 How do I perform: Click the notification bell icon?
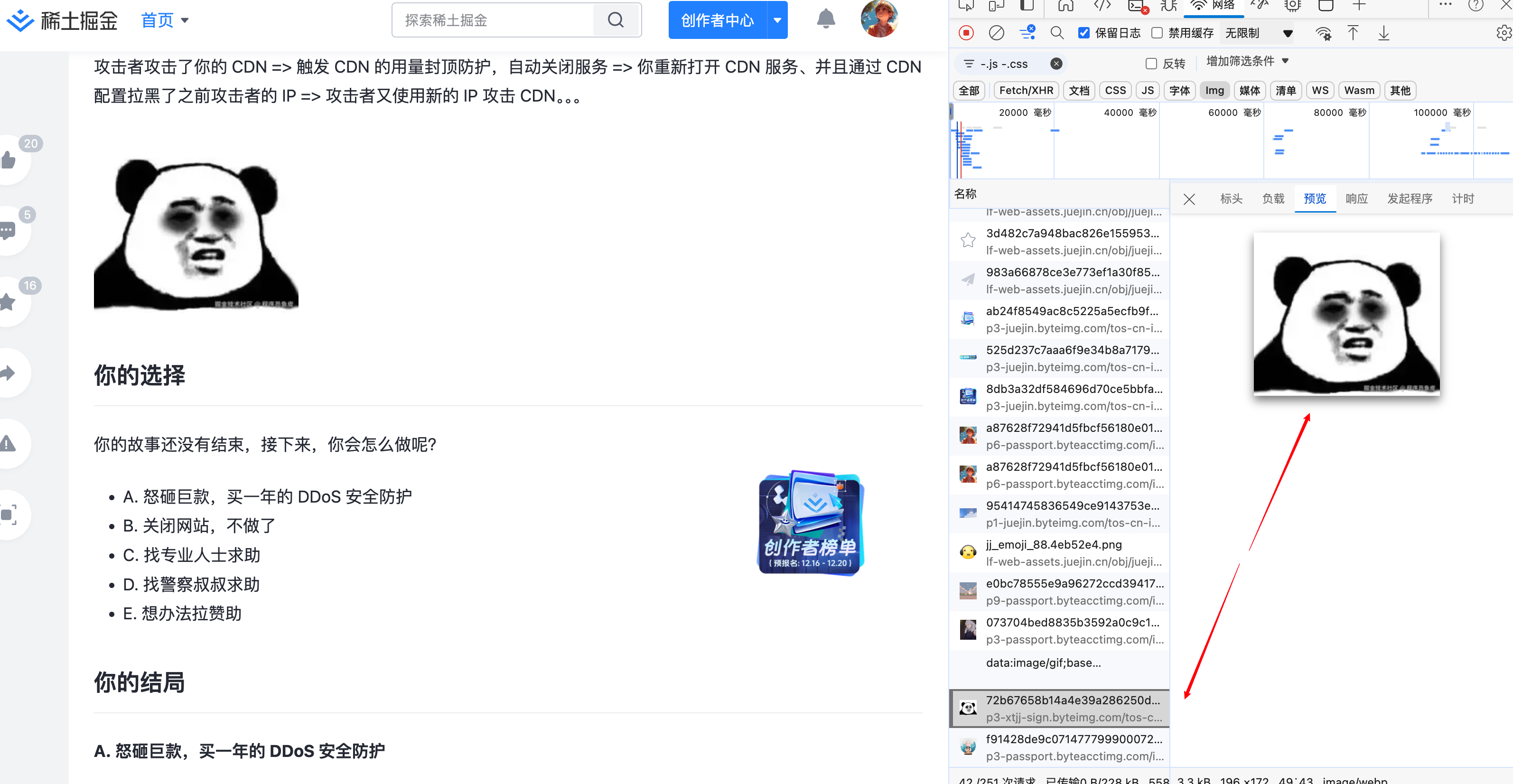[x=826, y=19]
